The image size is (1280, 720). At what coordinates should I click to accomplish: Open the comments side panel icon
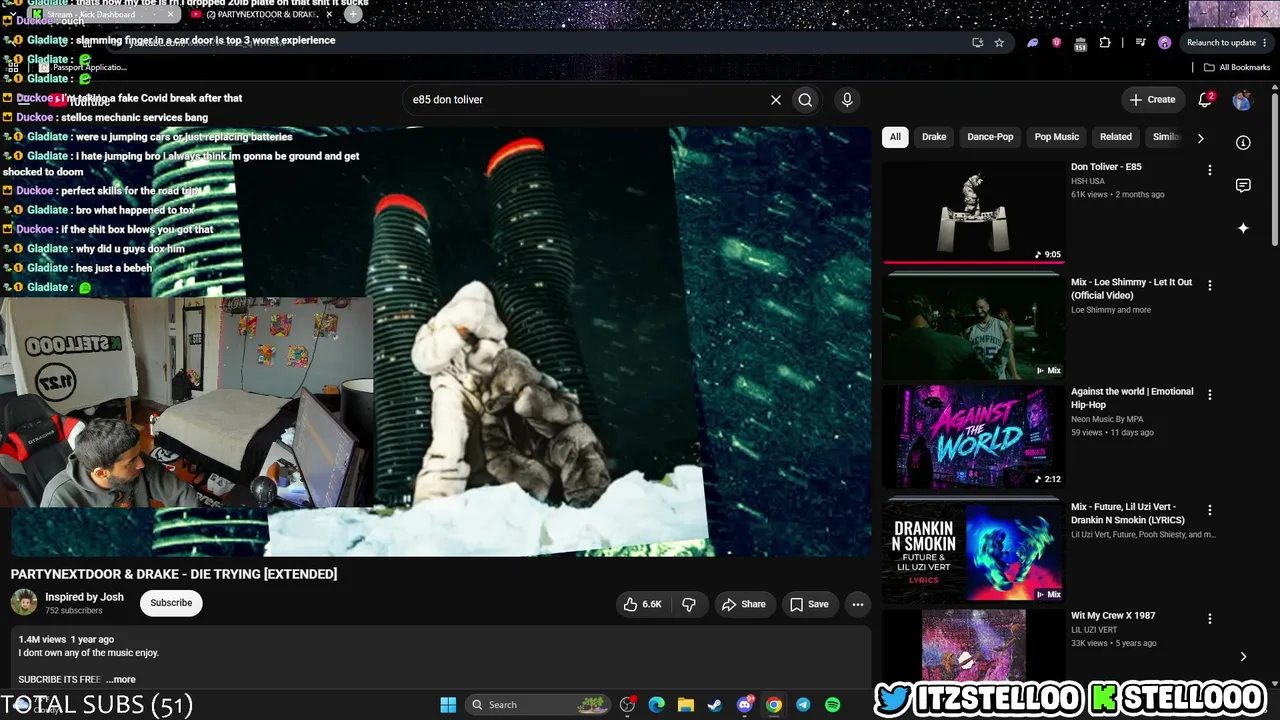click(x=1243, y=185)
